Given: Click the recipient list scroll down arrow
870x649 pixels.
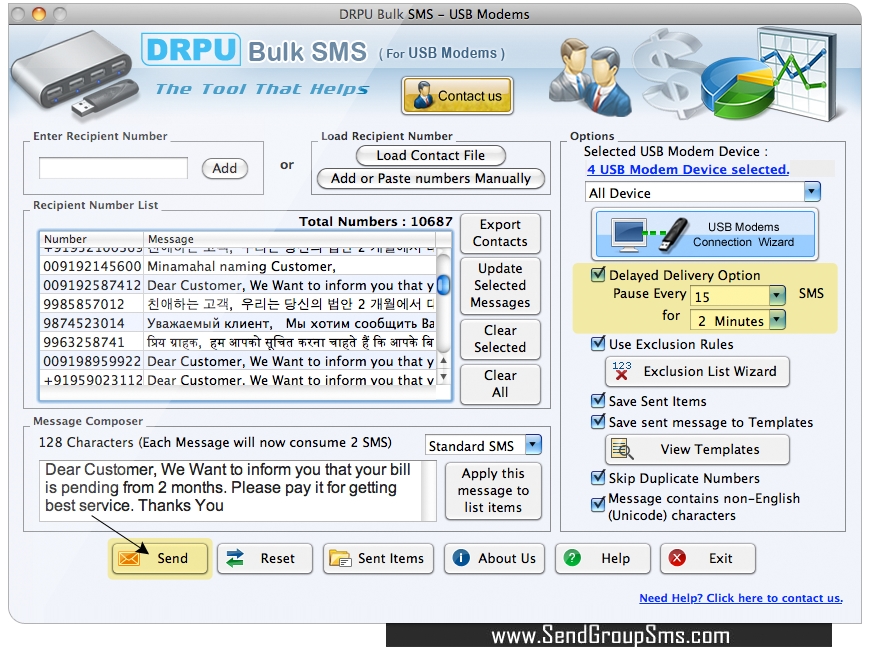Looking at the screenshot, I should (x=443, y=377).
